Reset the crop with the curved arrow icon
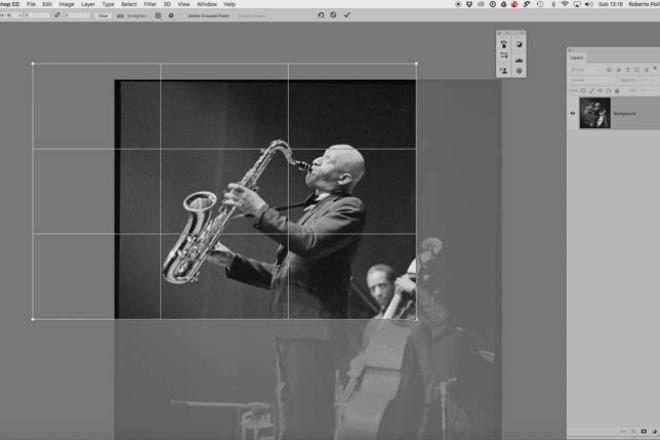660x440 pixels. click(321, 15)
